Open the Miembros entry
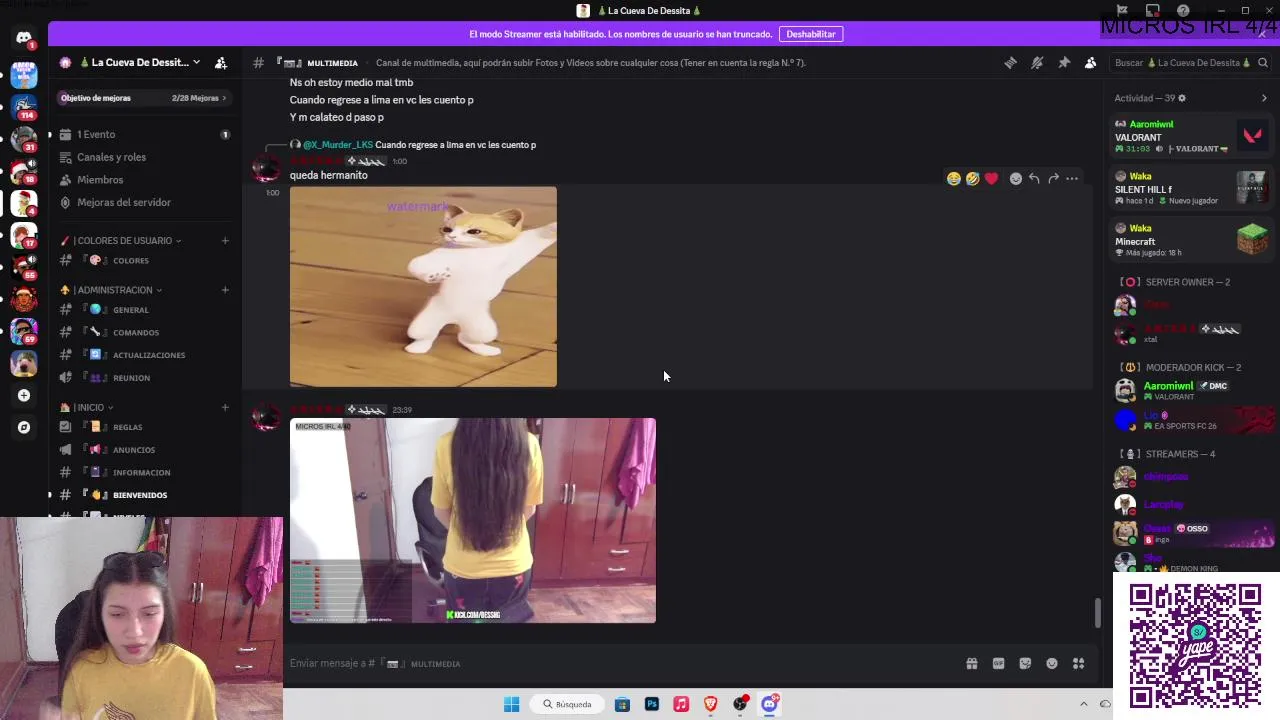Viewport: 1280px width, 720px height. click(145, 180)
